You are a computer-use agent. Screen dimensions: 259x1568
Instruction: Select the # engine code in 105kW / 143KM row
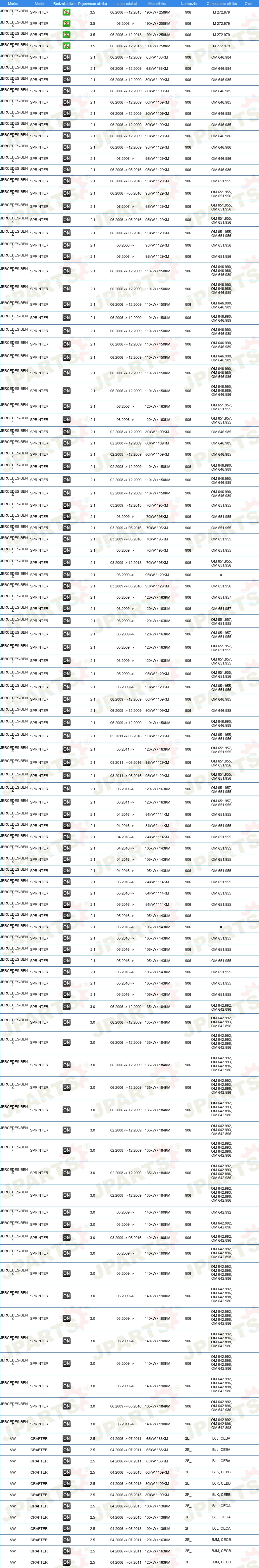221,927
